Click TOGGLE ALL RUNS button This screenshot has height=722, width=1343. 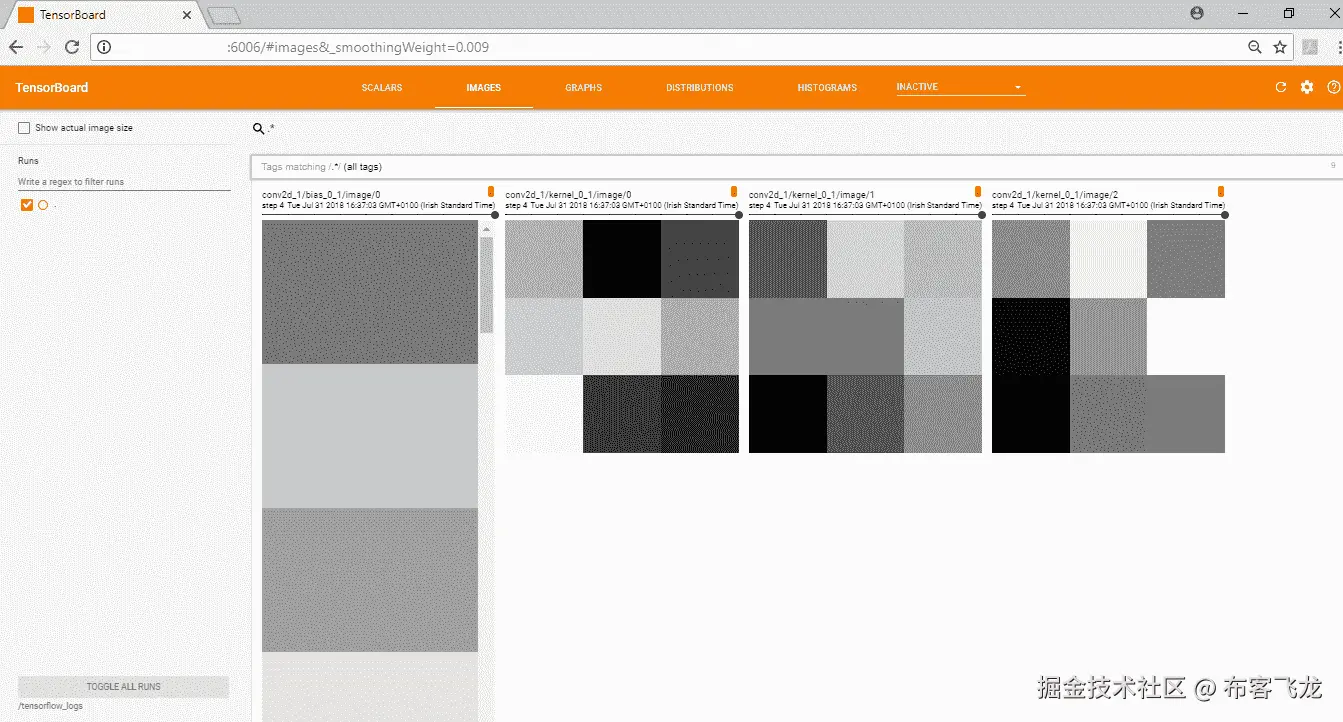[x=123, y=687]
